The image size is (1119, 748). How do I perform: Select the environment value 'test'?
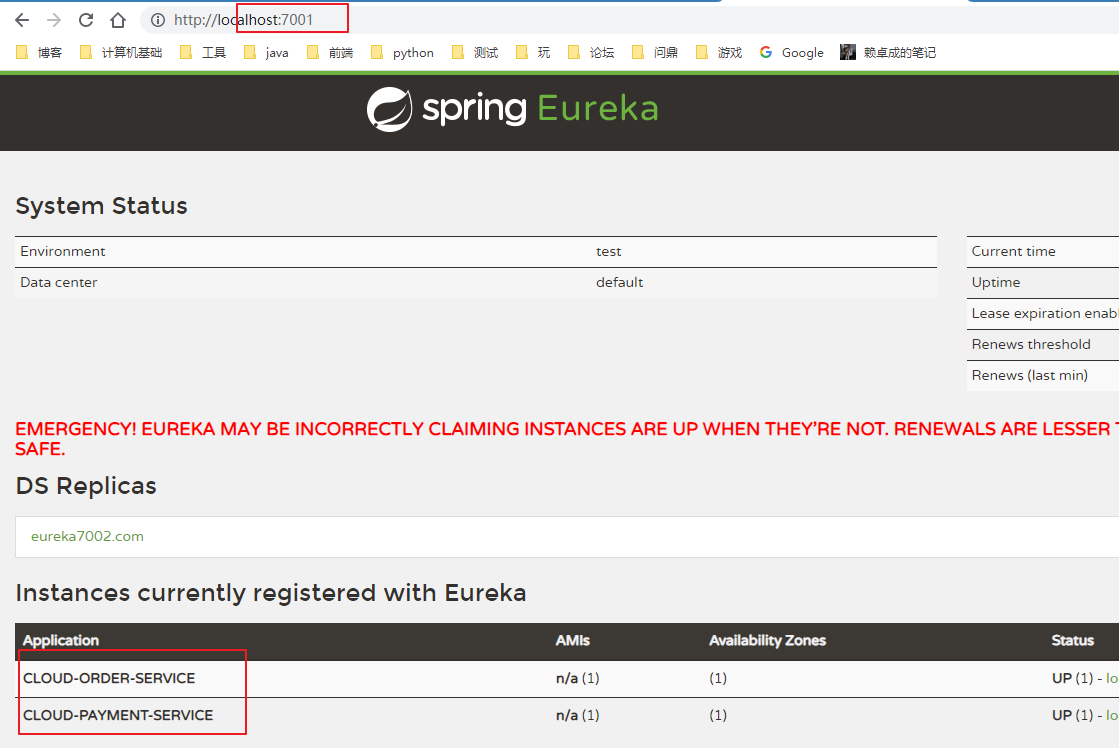[x=609, y=251]
